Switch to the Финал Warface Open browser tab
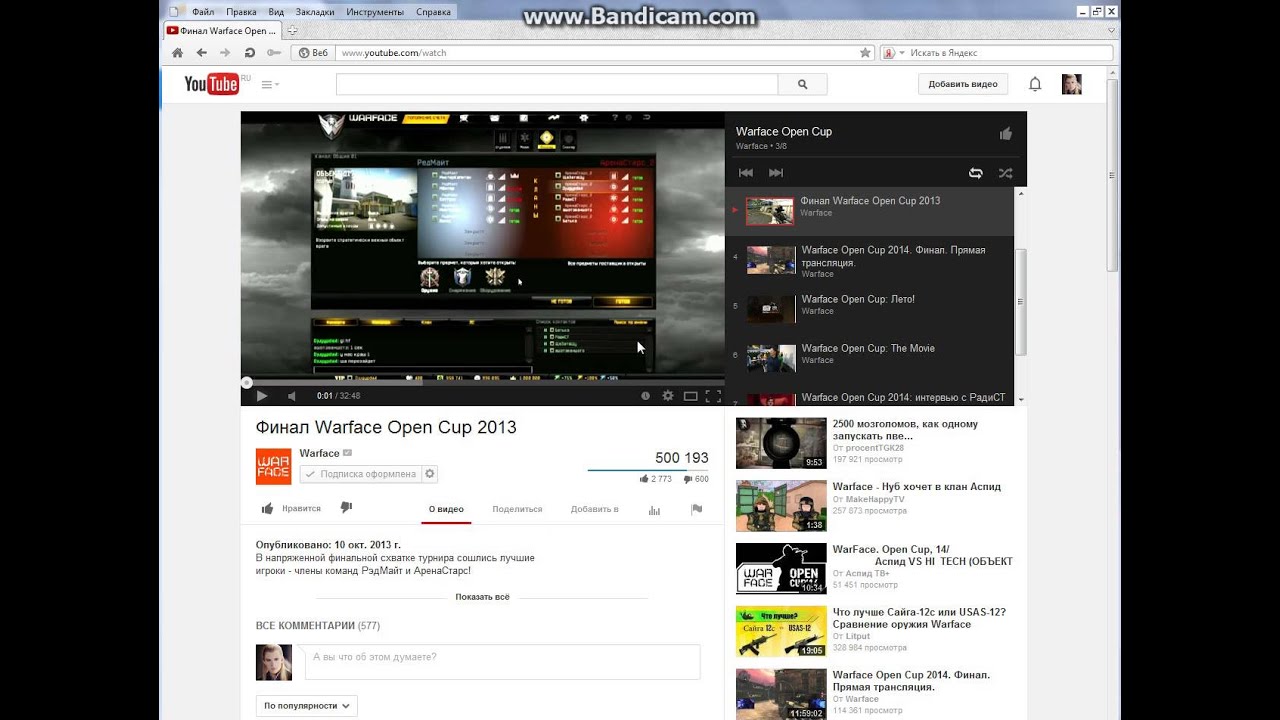This screenshot has height=720, width=1280. (222, 31)
